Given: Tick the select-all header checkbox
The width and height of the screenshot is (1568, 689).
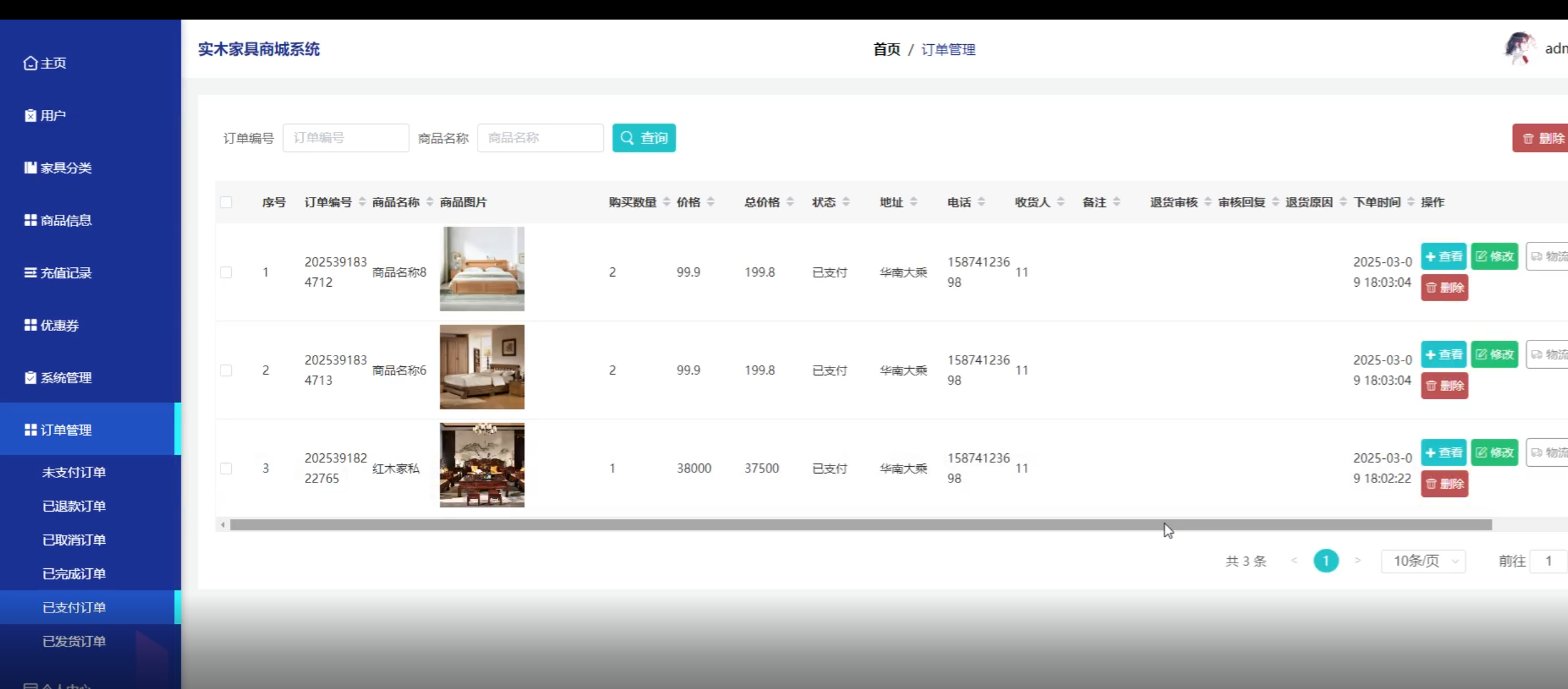Looking at the screenshot, I should (226, 202).
